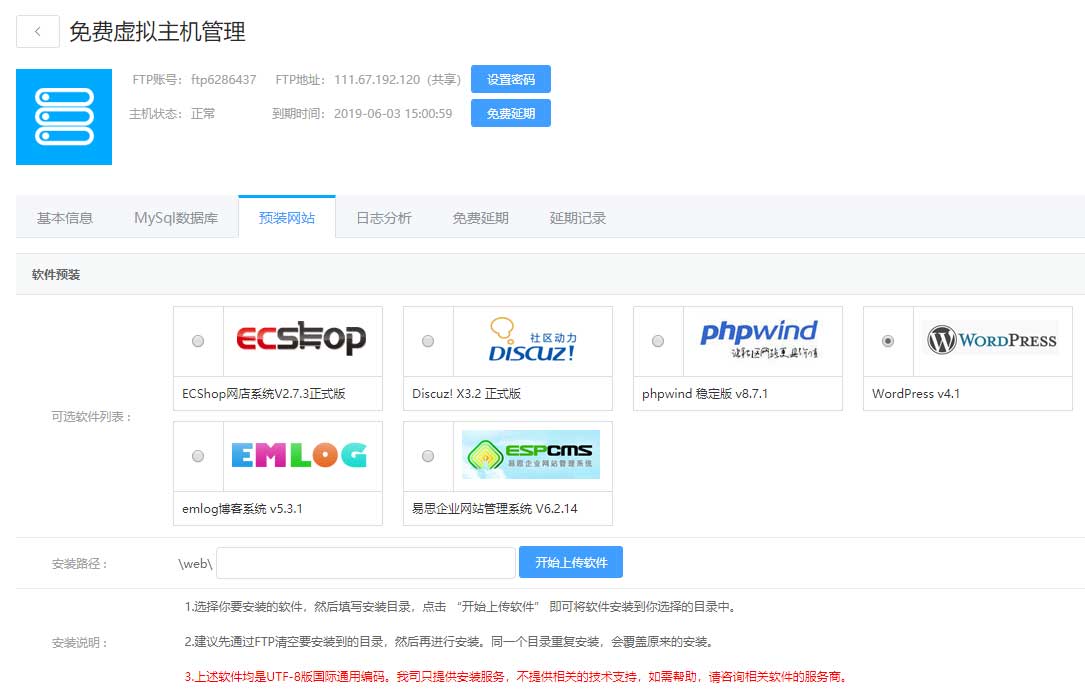
Task: Select the emlog radio button
Action: pyautogui.click(x=198, y=456)
